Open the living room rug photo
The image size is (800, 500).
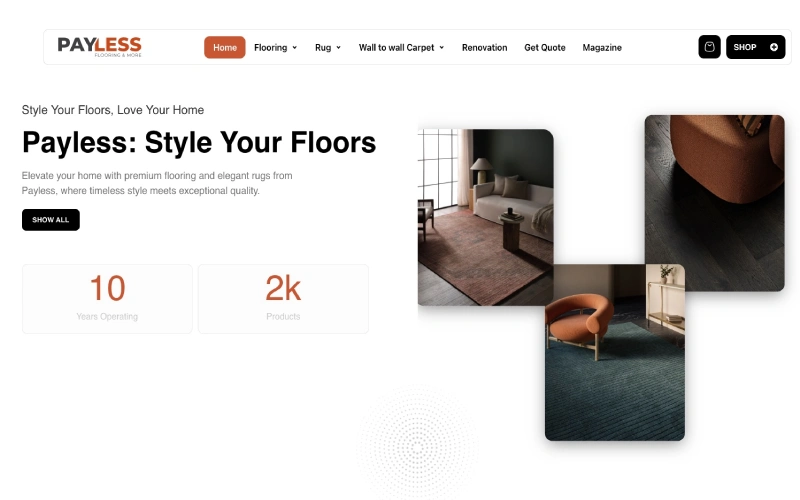pyautogui.click(x=485, y=217)
